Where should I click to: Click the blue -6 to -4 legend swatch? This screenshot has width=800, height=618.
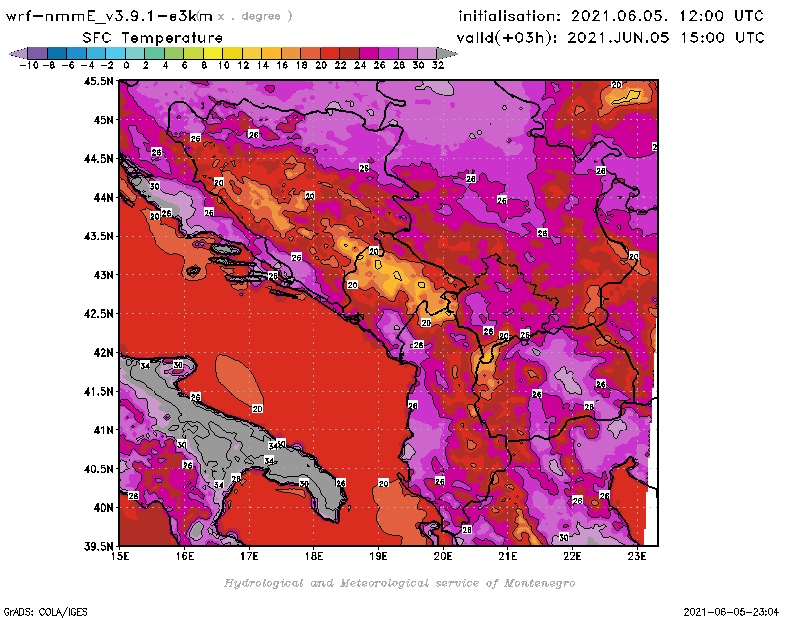click(77, 53)
